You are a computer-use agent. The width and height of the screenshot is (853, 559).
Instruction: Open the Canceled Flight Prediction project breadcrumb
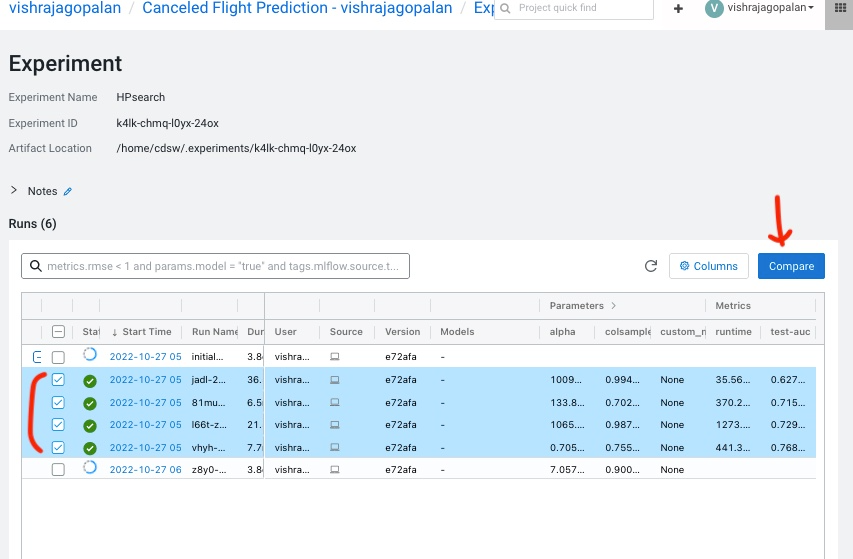coord(297,8)
